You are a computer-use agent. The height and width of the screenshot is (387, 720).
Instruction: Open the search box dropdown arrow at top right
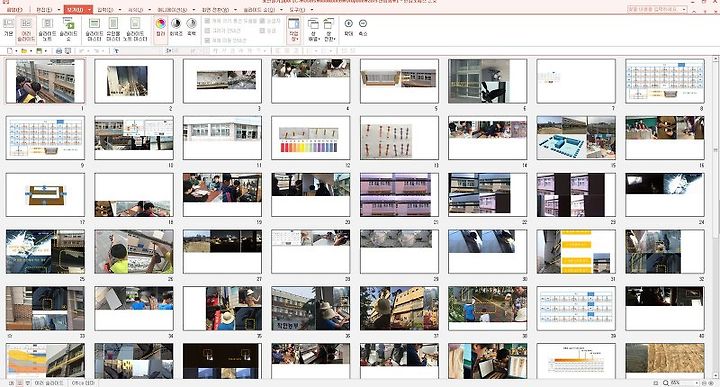[684, 9]
